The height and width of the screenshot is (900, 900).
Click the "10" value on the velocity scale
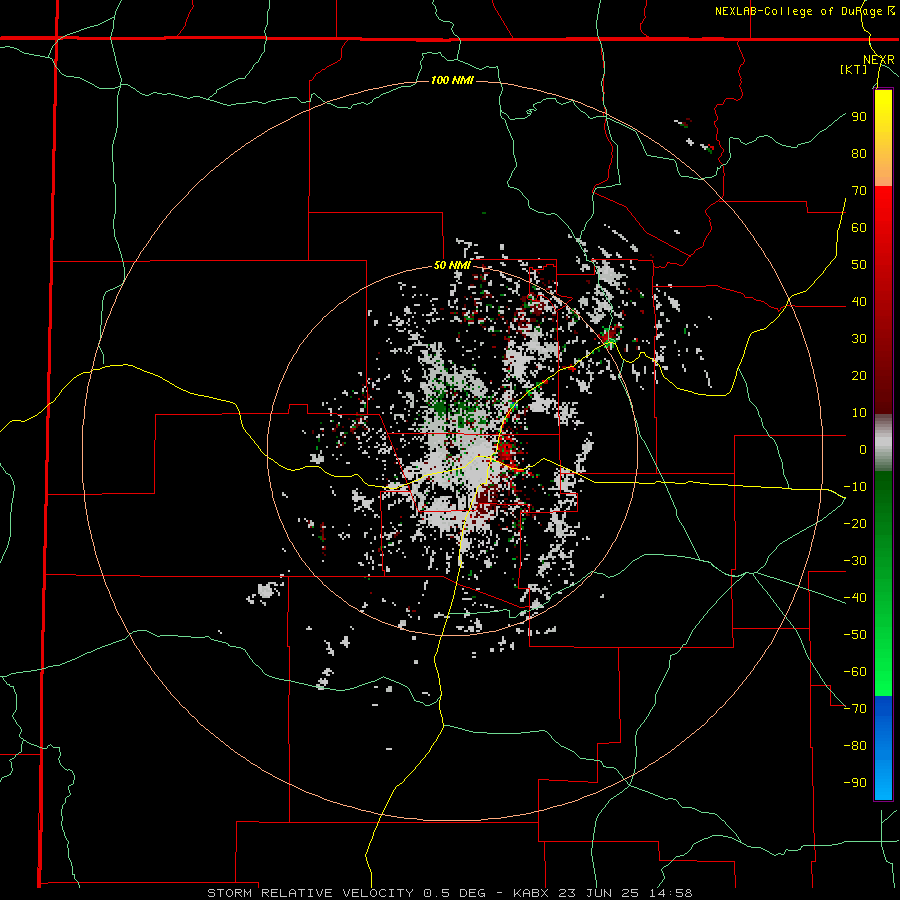(859, 413)
